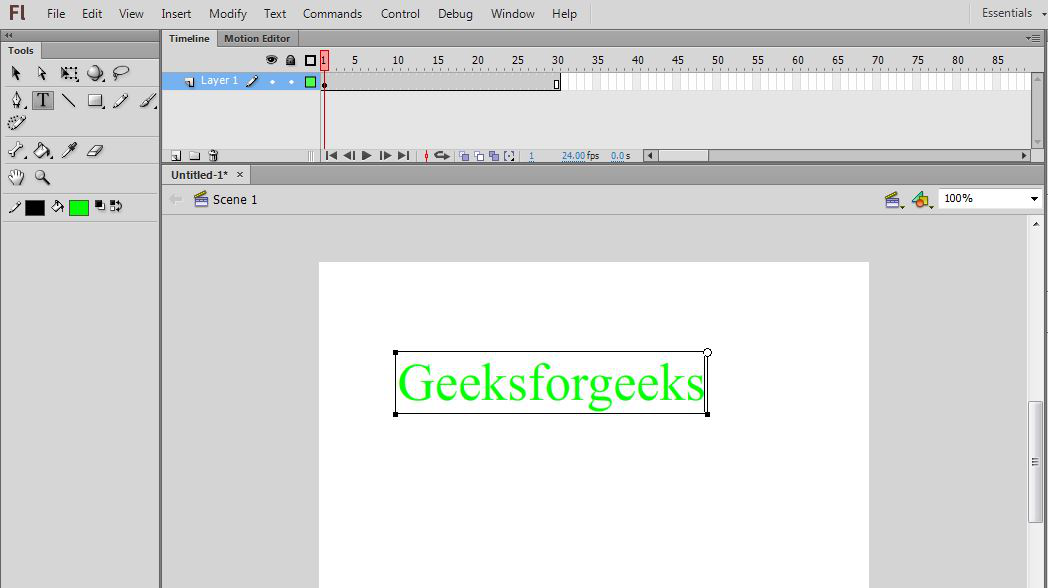Select the Brush tool
Screen dimensions: 1048x588
pyautogui.click(x=148, y=101)
